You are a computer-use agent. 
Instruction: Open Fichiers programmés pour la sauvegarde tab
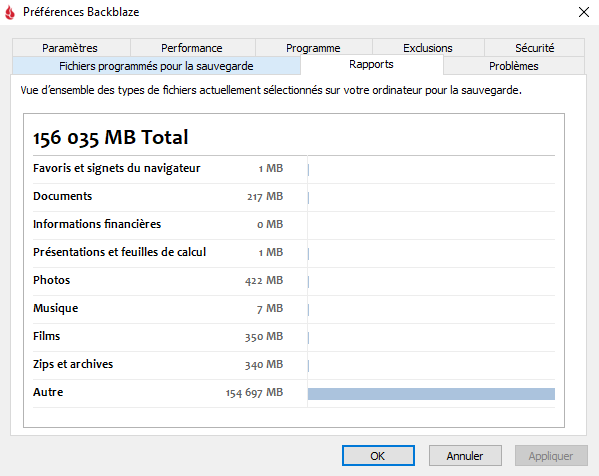point(156,66)
